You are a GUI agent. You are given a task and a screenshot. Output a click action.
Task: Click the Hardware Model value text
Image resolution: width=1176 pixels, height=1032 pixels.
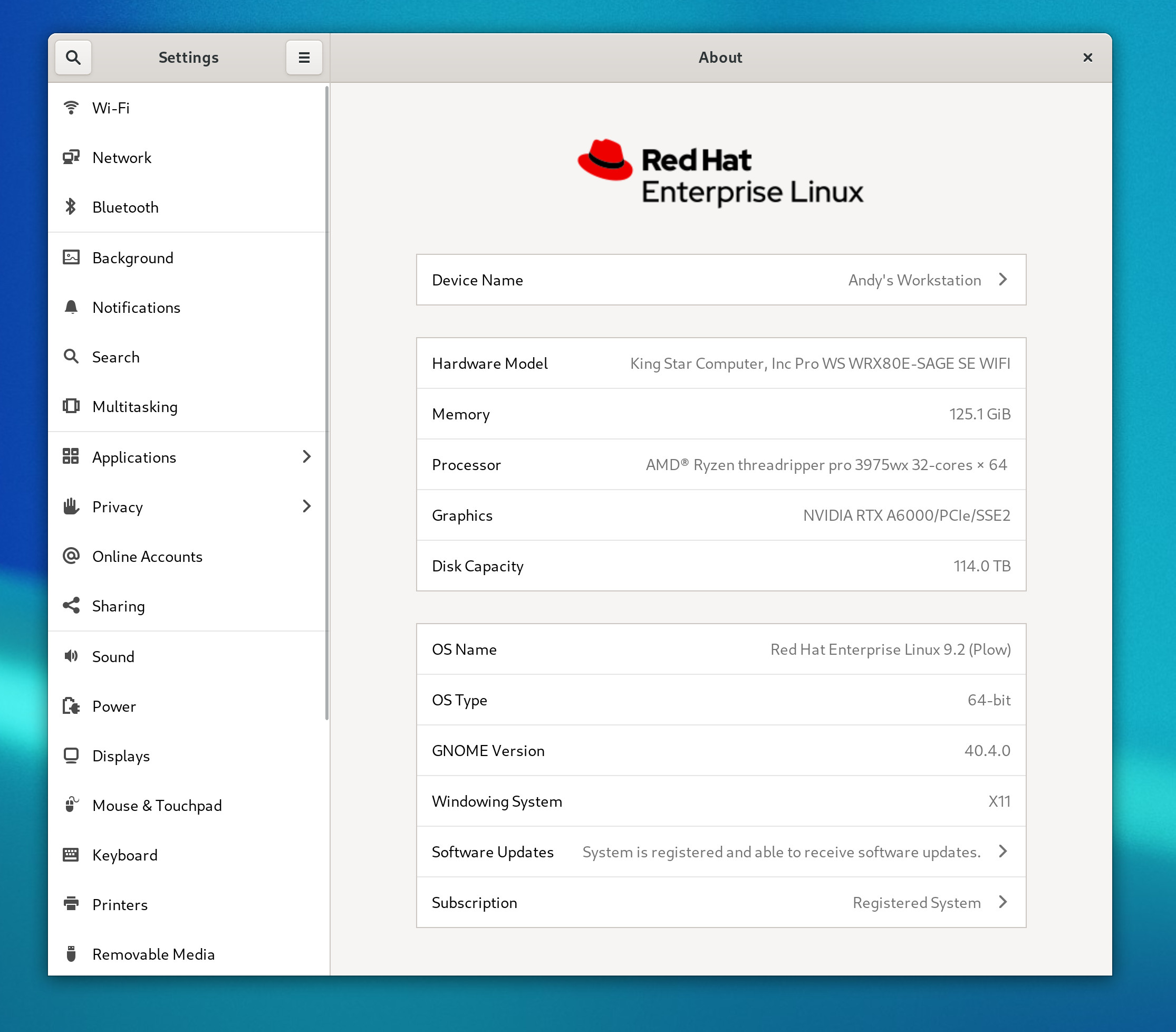(820, 364)
